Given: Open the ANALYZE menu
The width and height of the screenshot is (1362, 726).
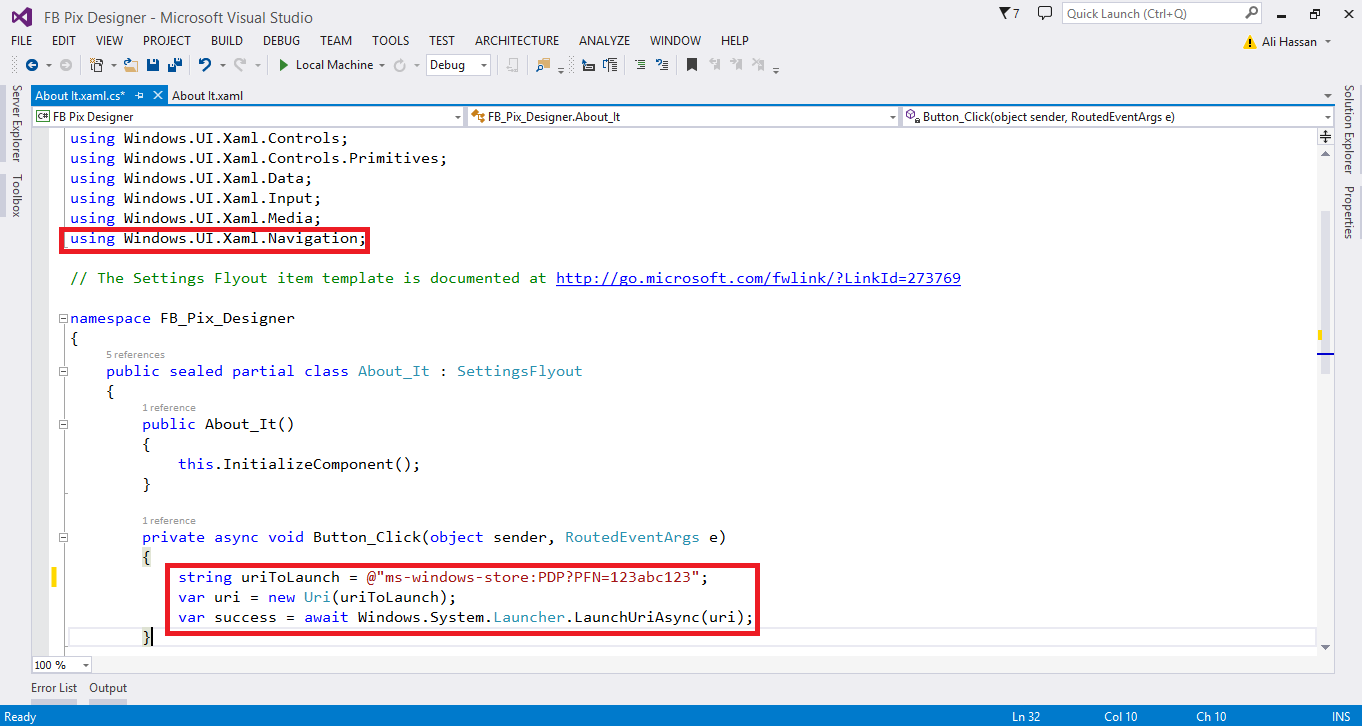Looking at the screenshot, I should click(x=604, y=41).
